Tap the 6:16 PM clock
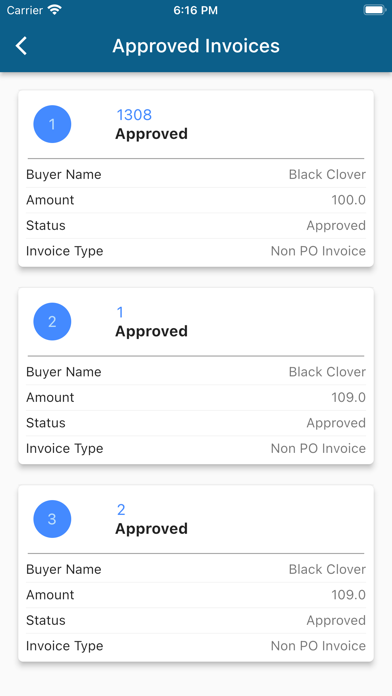This screenshot has height=696, width=392. 196,10
